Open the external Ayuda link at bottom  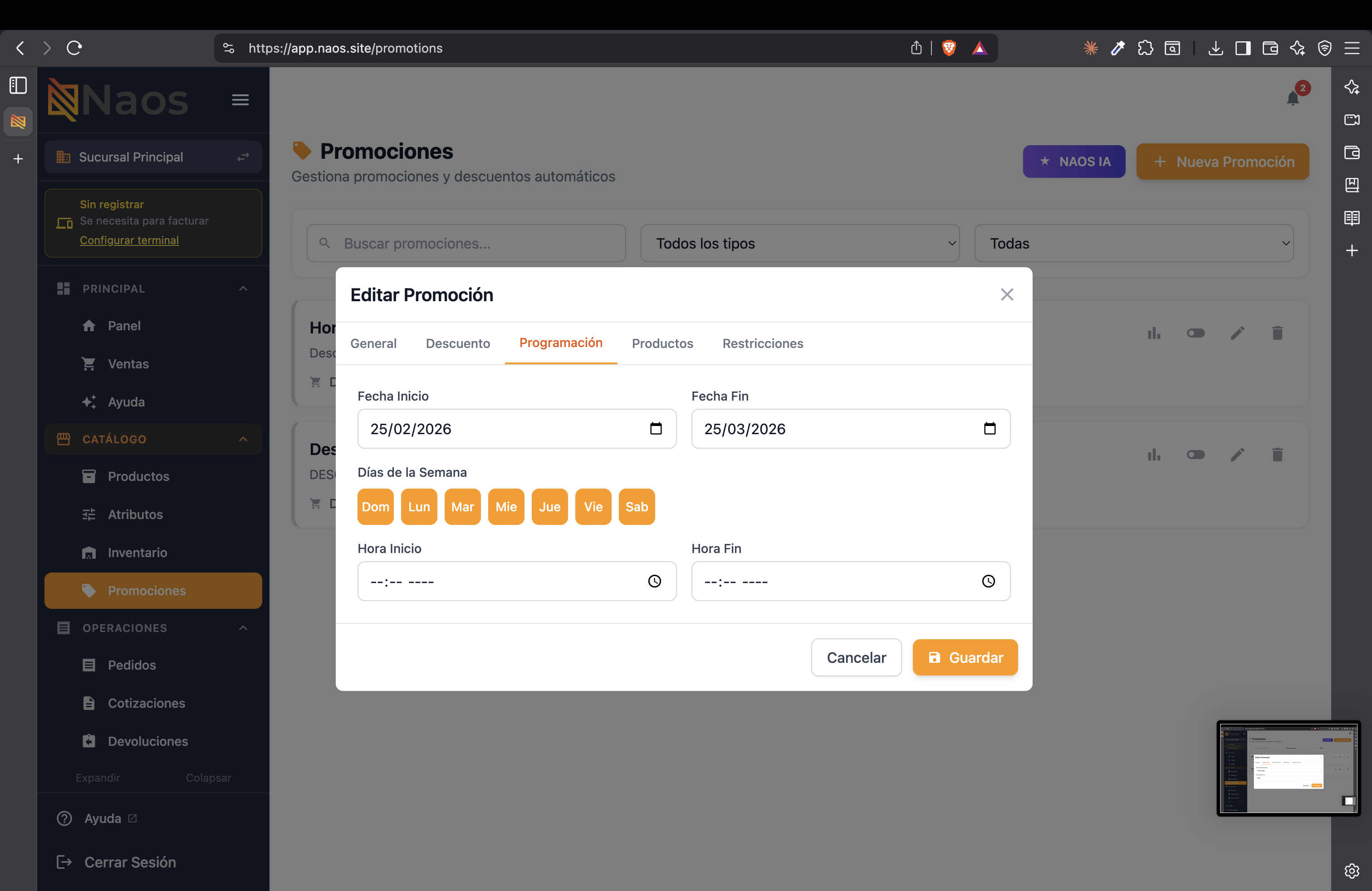click(x=103, y=818)
